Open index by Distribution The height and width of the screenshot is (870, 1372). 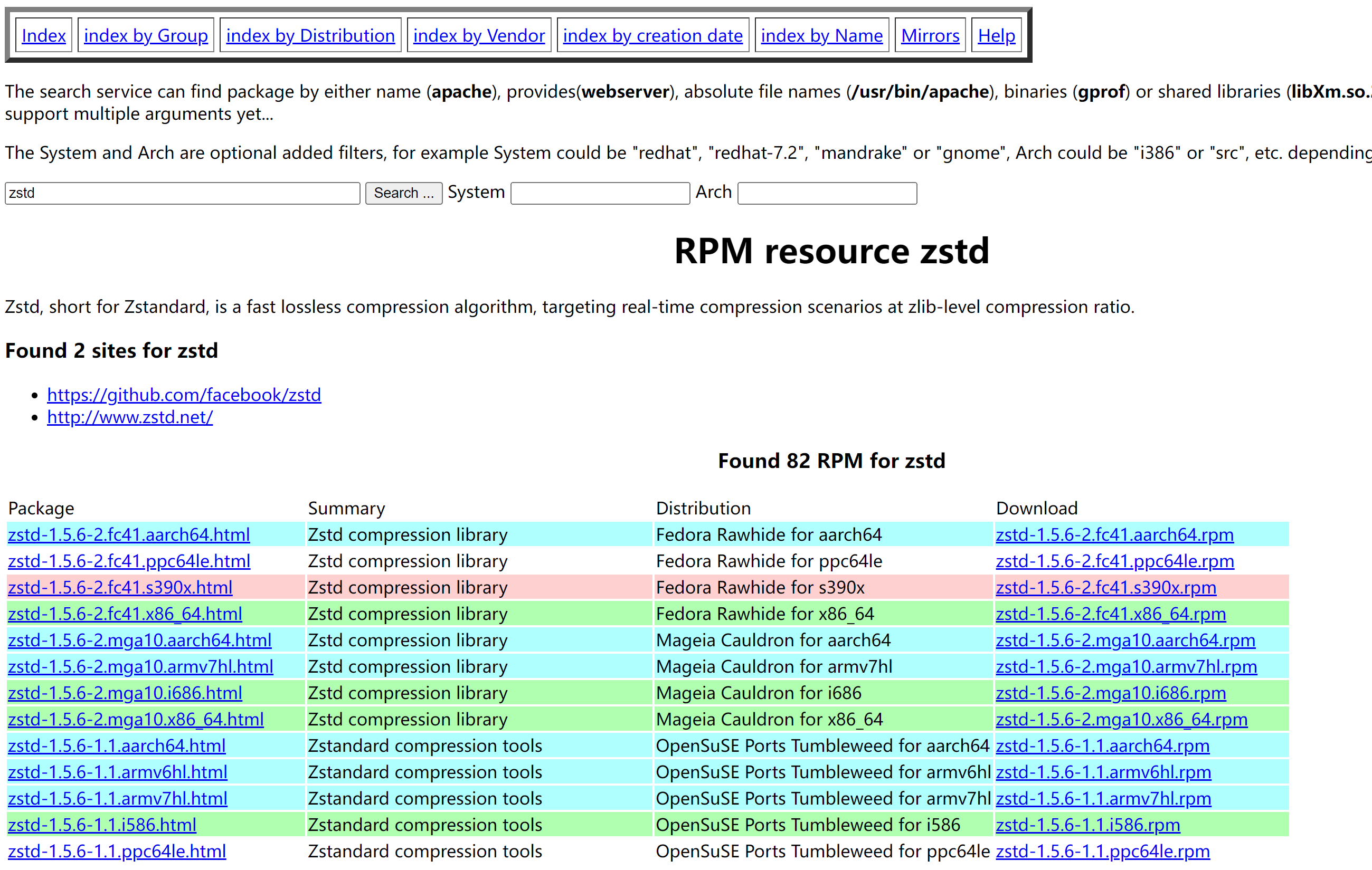[x=310, y=35]
